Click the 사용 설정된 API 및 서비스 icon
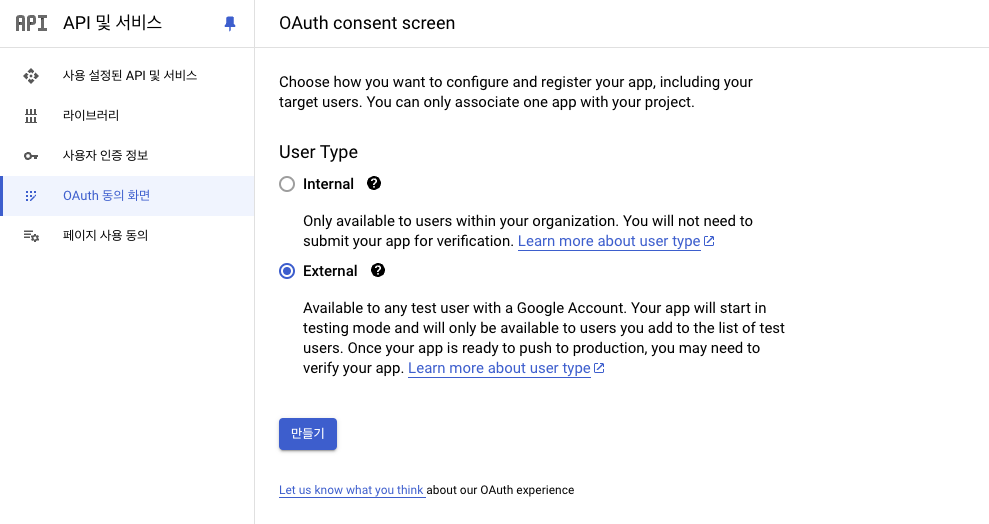The width and height of the screenshot is (989, 524). pos(31,76)
